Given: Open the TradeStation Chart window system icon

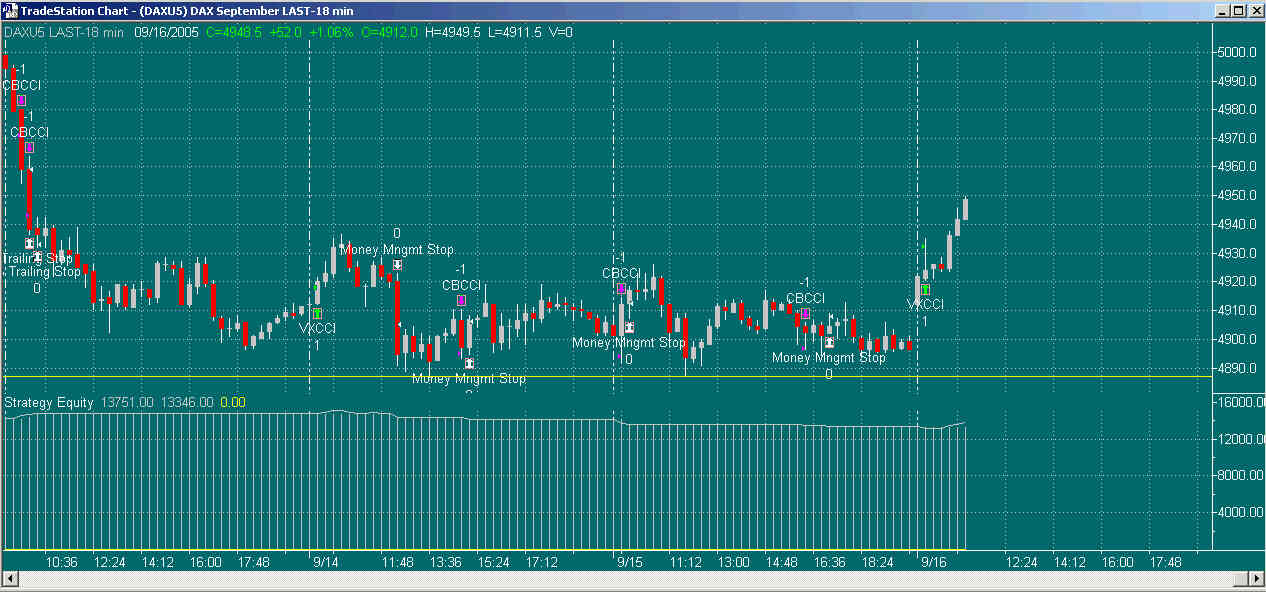Looking at the screenshot, I should (11, 11).
